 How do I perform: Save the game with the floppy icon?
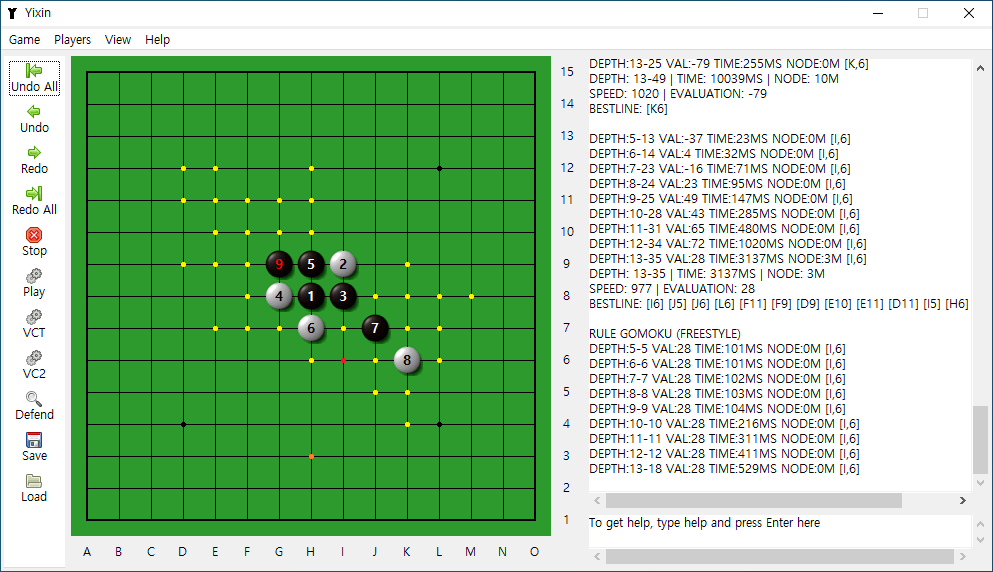click(34, 440)
